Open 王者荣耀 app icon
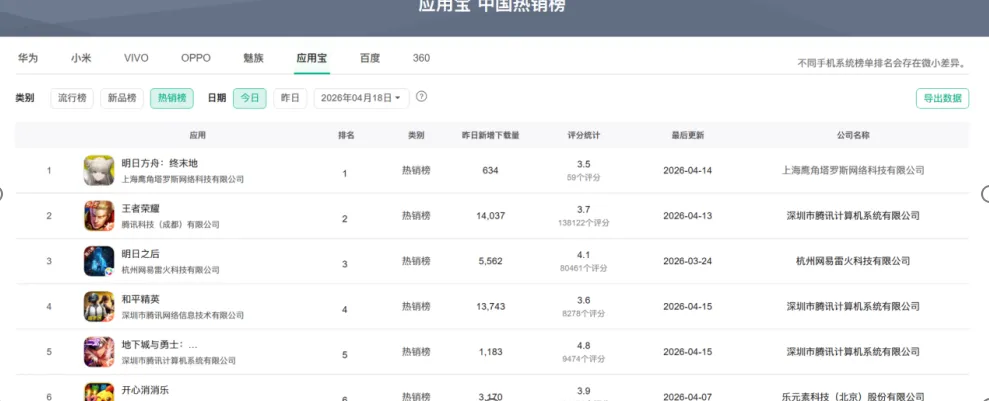 pos(99,216)
